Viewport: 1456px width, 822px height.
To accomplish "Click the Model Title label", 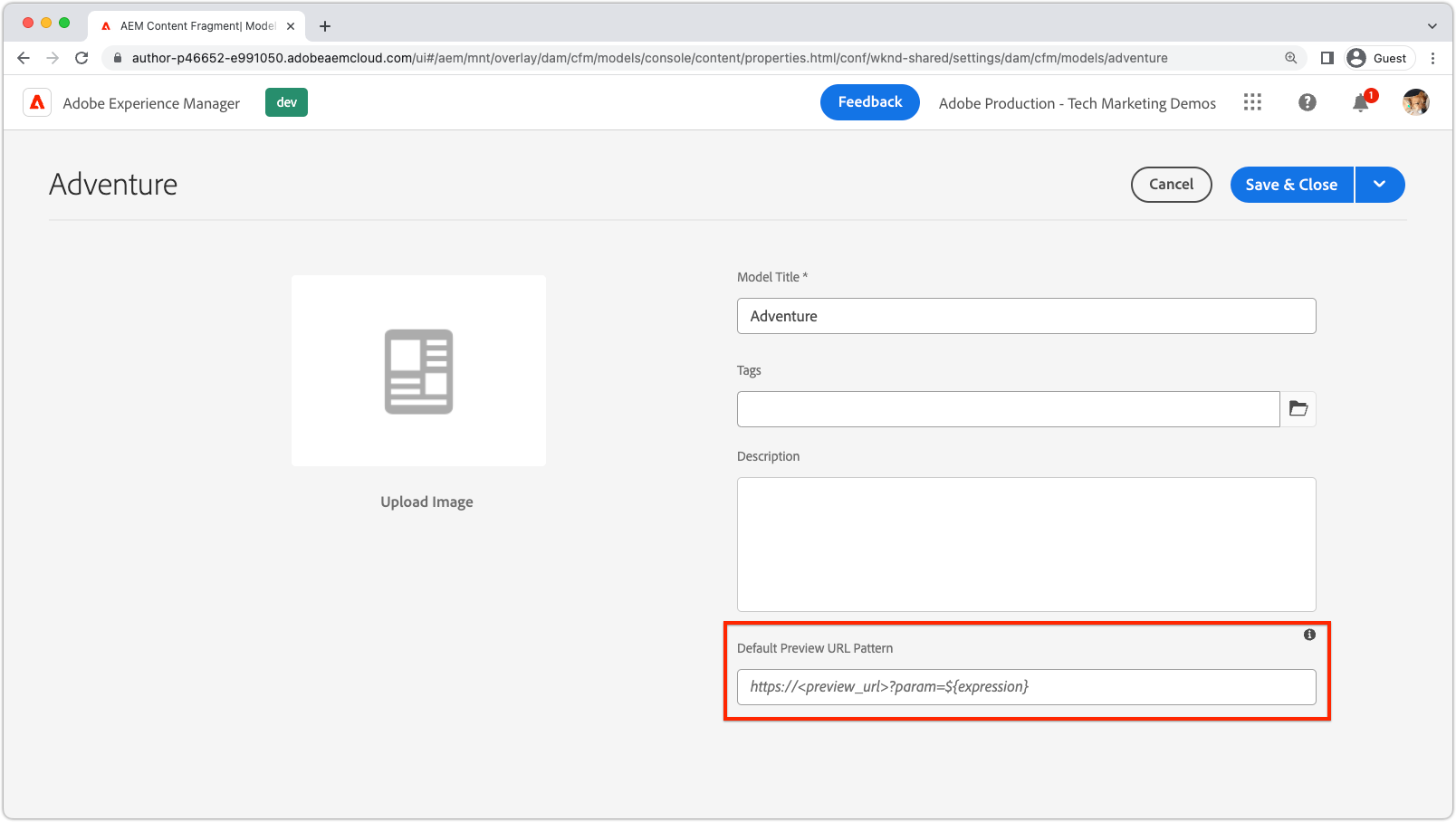I will point(771,277).
